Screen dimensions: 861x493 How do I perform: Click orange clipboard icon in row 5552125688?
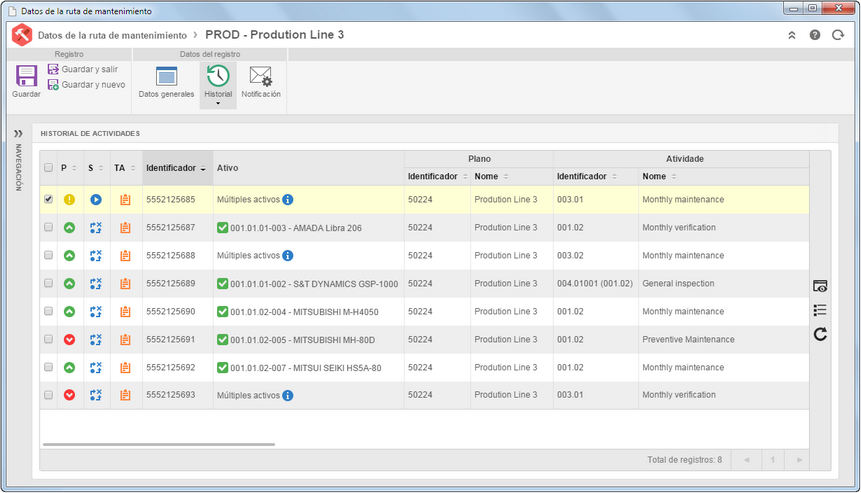click(x=125, y=255)
